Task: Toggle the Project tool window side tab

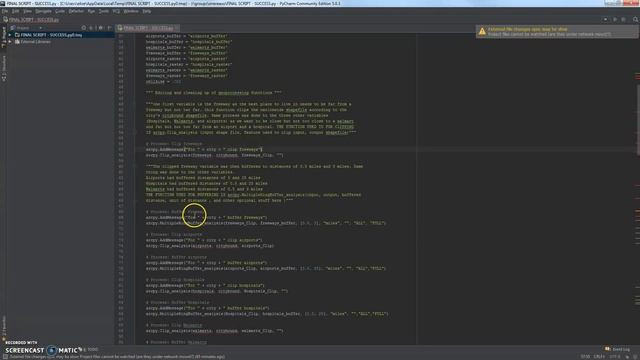Action: click(4, 37)
